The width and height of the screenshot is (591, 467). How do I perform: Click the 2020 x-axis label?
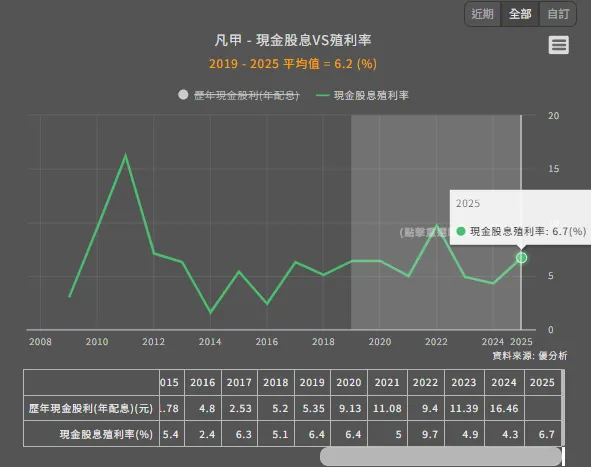(x=380, y=341)
